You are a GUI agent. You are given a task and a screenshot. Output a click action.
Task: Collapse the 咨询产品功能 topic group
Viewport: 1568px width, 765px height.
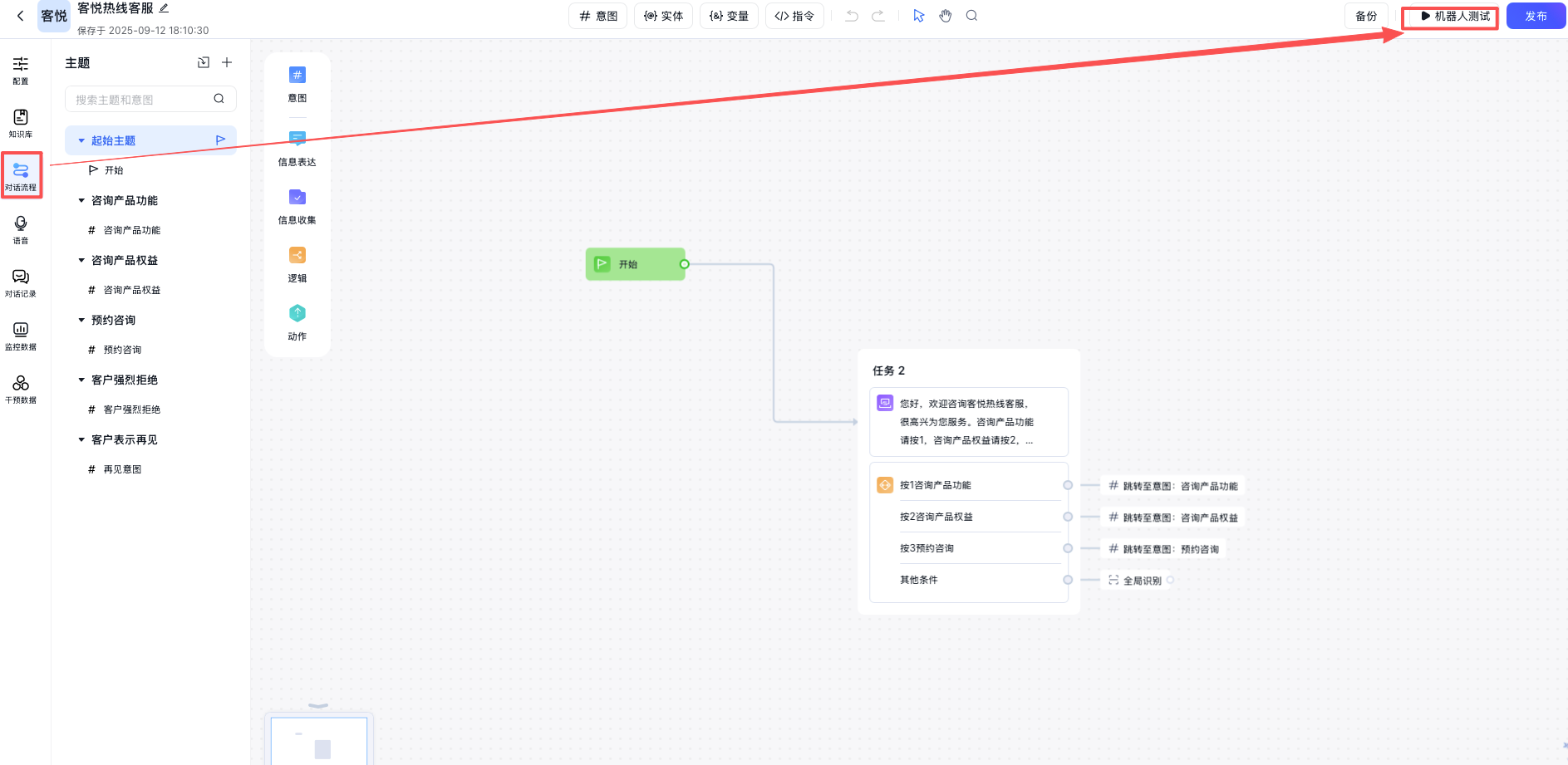point(81,200)
